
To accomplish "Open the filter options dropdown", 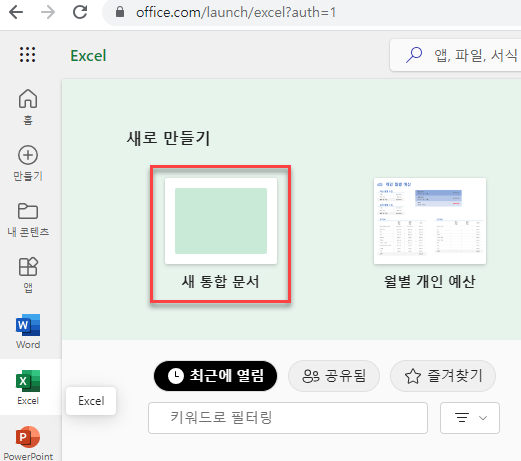I will pyautogui.click(x=470, y=418).
